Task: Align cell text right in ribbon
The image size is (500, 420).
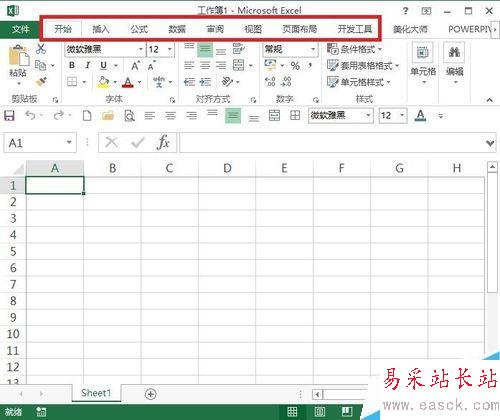Action: coord(221,65)
